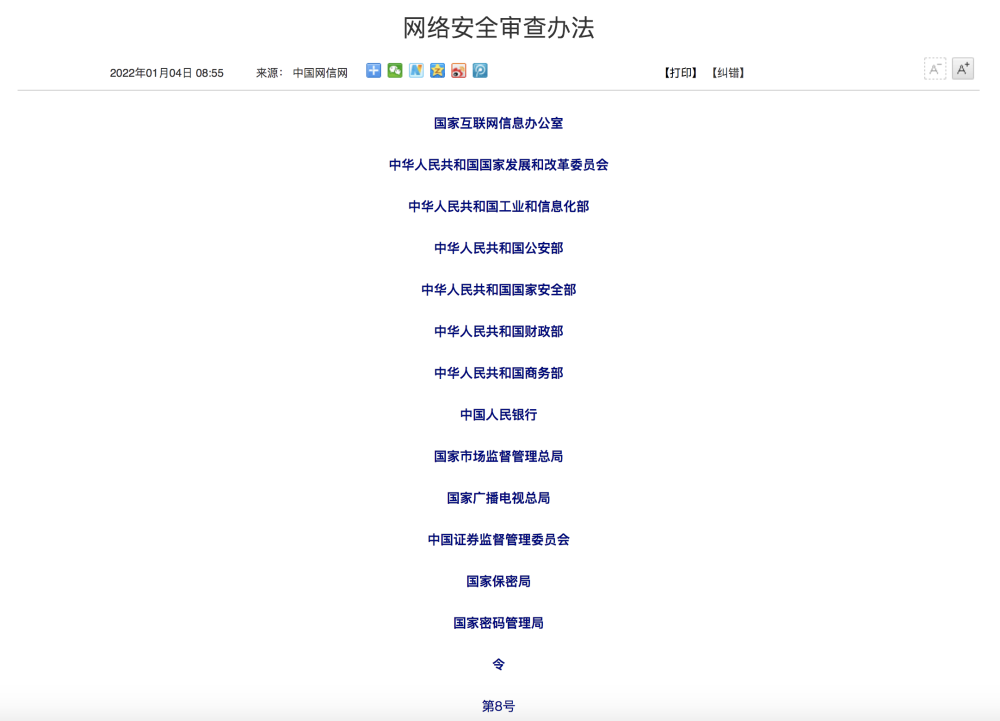Click the 【打印】 print link
This screenshot has width=1000, height=721.
pos(680,73)
